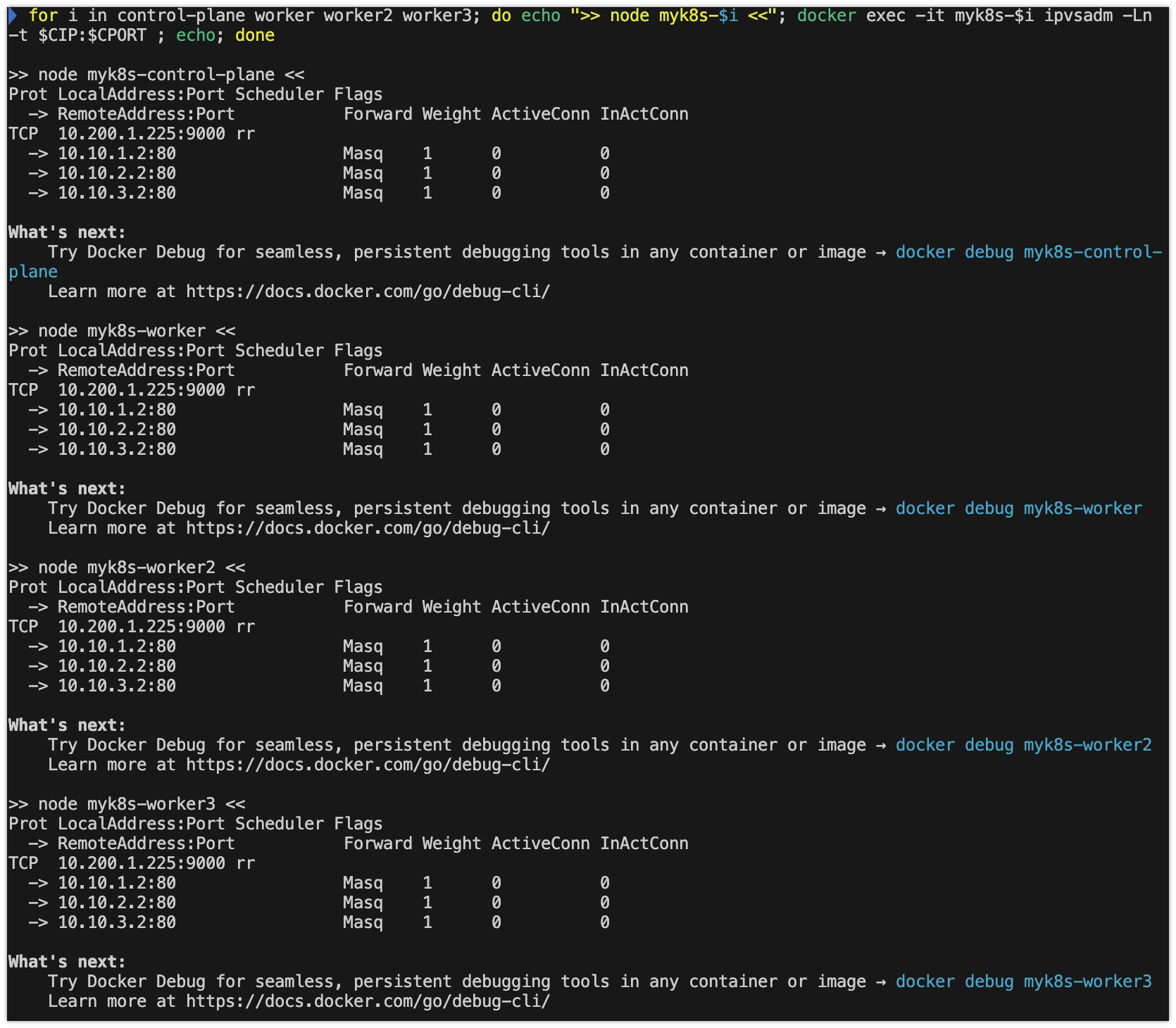The width and height of the screenshot is (1176, 1028).
Task: Open docs.docker.com URL under control-plane output
Action: coord(368,292)
